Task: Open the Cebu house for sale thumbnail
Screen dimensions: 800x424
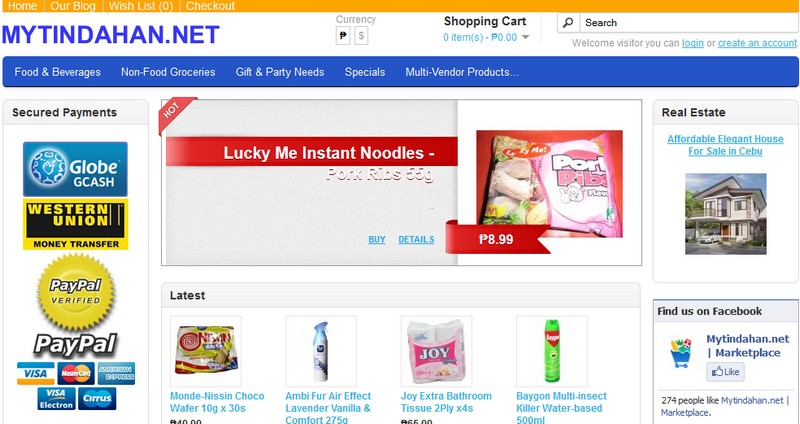Action: [726, 214]
